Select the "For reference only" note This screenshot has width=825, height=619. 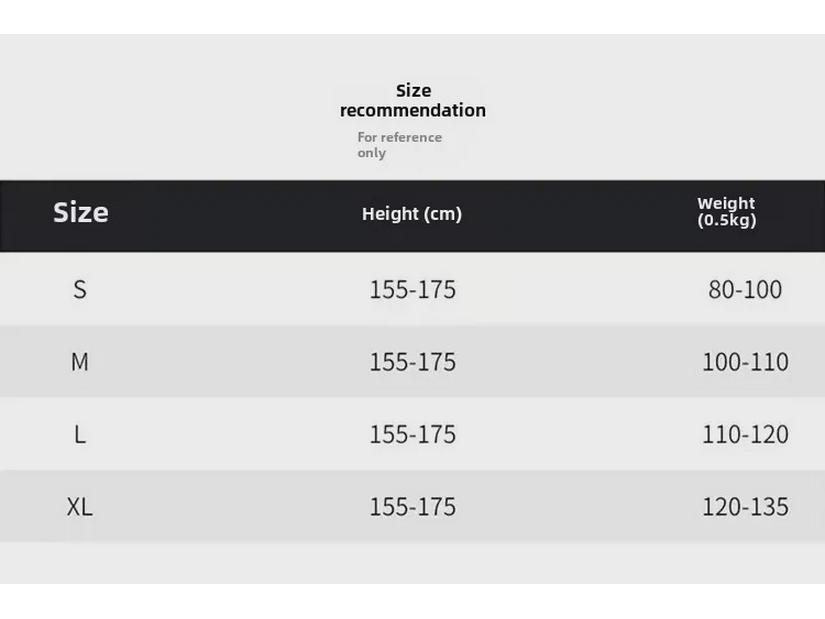399,145
